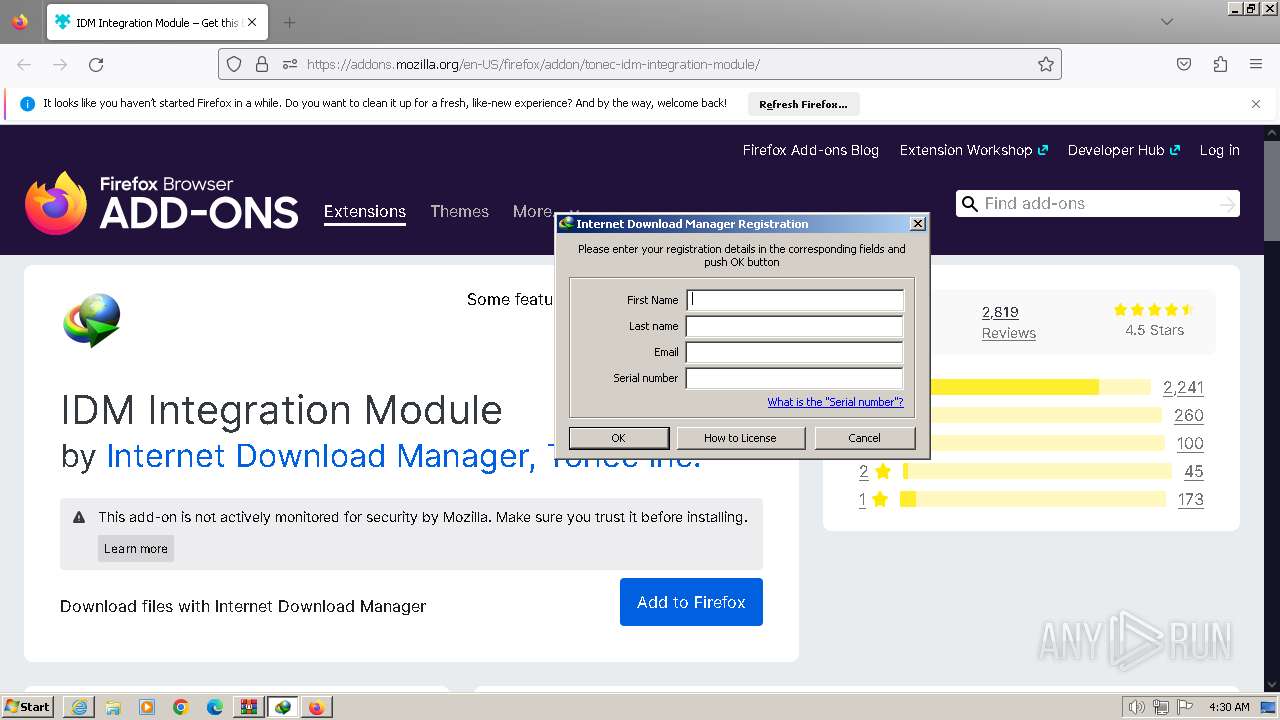
Task: Click the one-star rating bar
Action: coord(1033,499)
